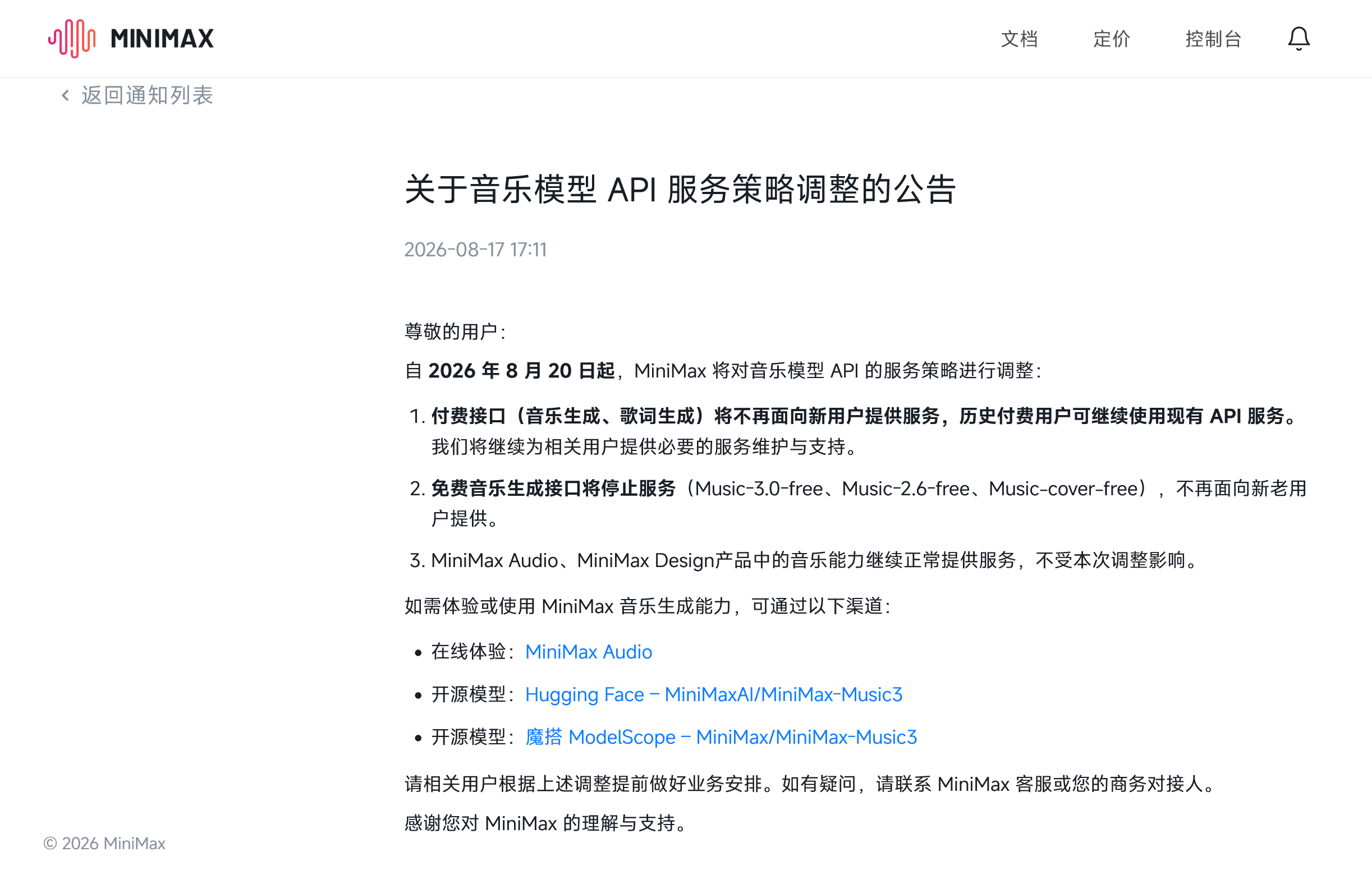Click the line 请相关用户根据上述调整提前做好业务安排
Viewport: 1372px width, 875px height.
[x=584, y=785]
